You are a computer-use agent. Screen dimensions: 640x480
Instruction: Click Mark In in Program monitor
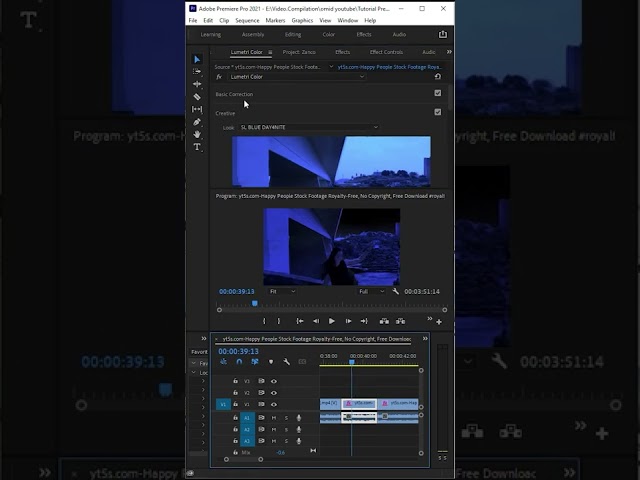[x=264, y=321]
